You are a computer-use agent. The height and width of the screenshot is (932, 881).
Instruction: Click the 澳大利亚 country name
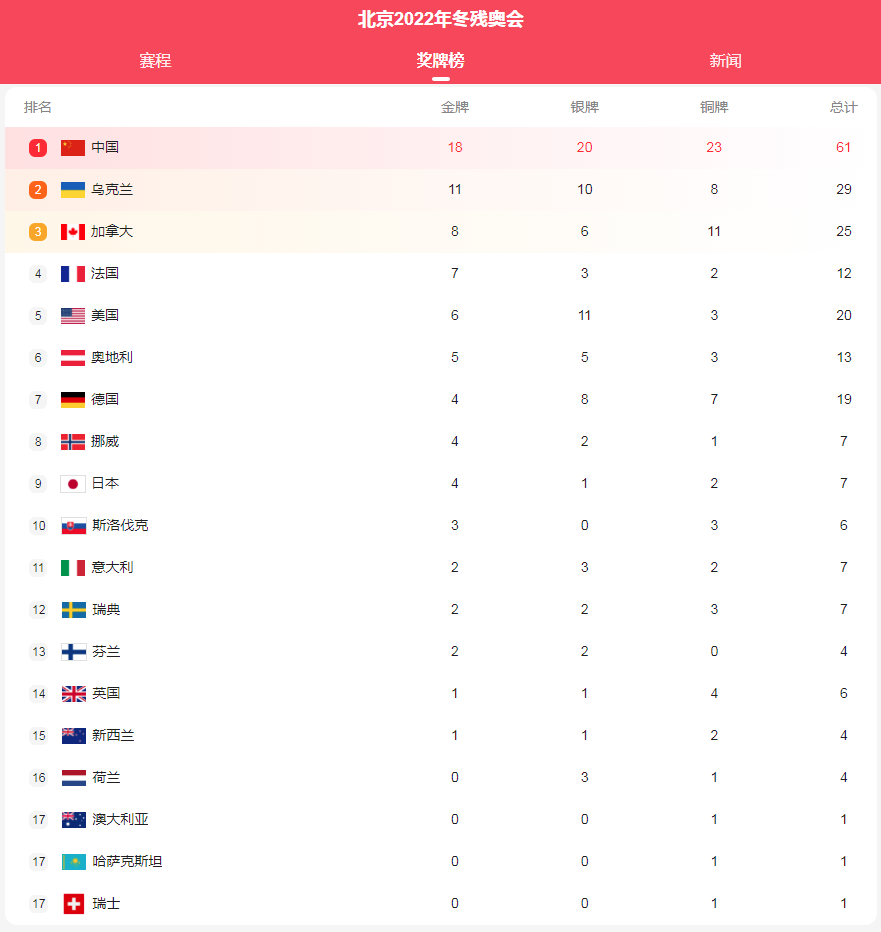click(x=120, y=820)
